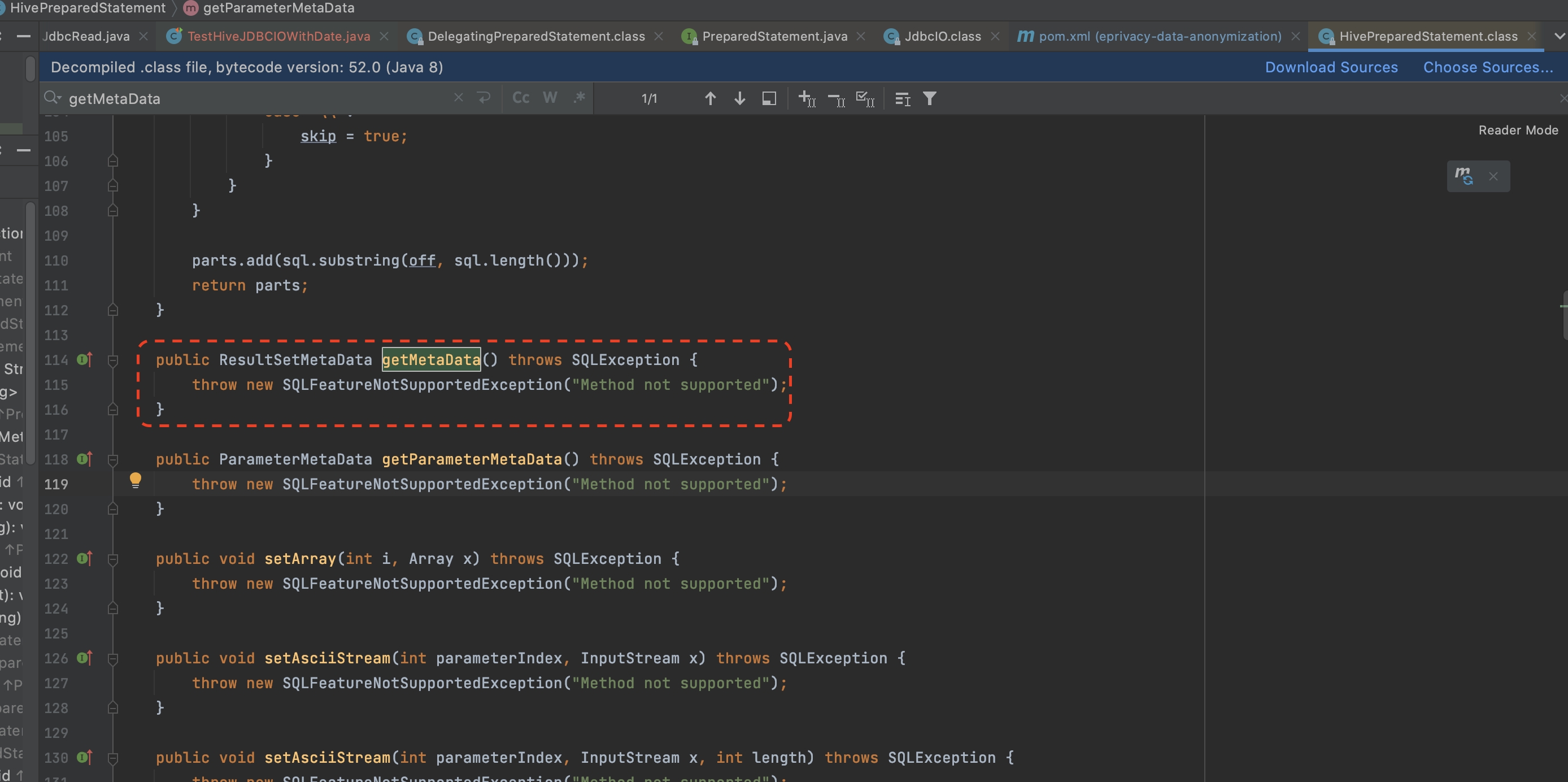Viewport: 1568px width, 782px height.
Task: Switch to JdbcIO.class tab
Action: [x=942, y=37]
